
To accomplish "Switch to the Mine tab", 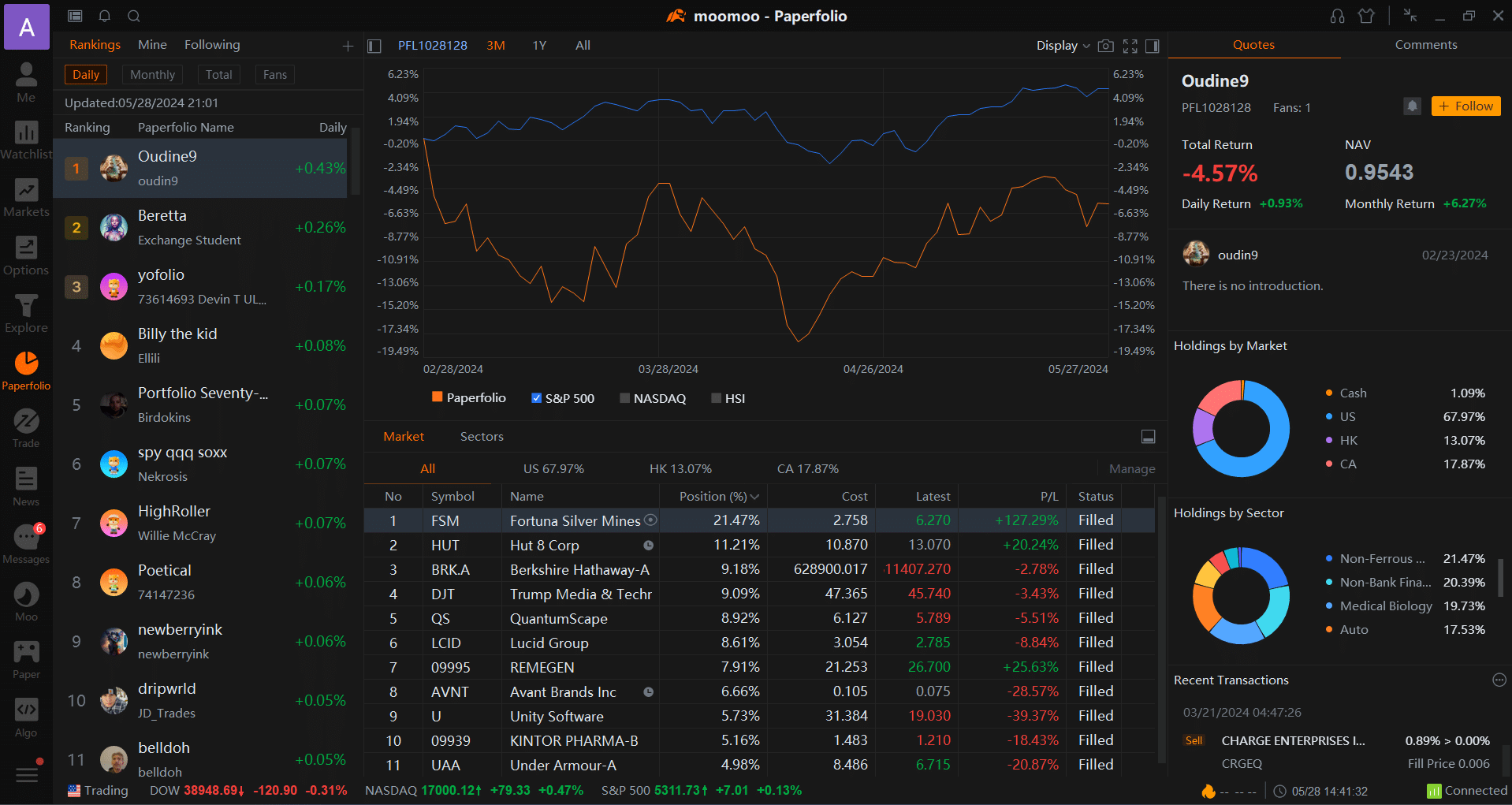I will tap(152, 45).
